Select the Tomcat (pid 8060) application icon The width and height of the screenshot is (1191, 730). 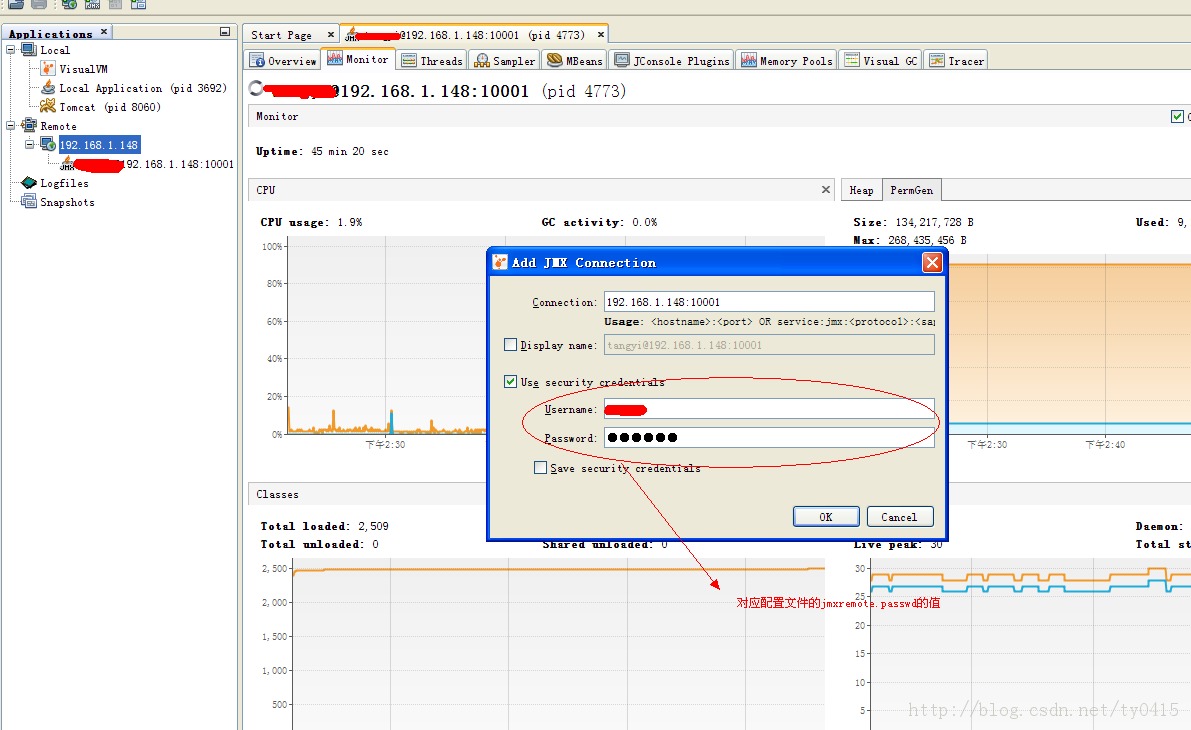(48, 107)
